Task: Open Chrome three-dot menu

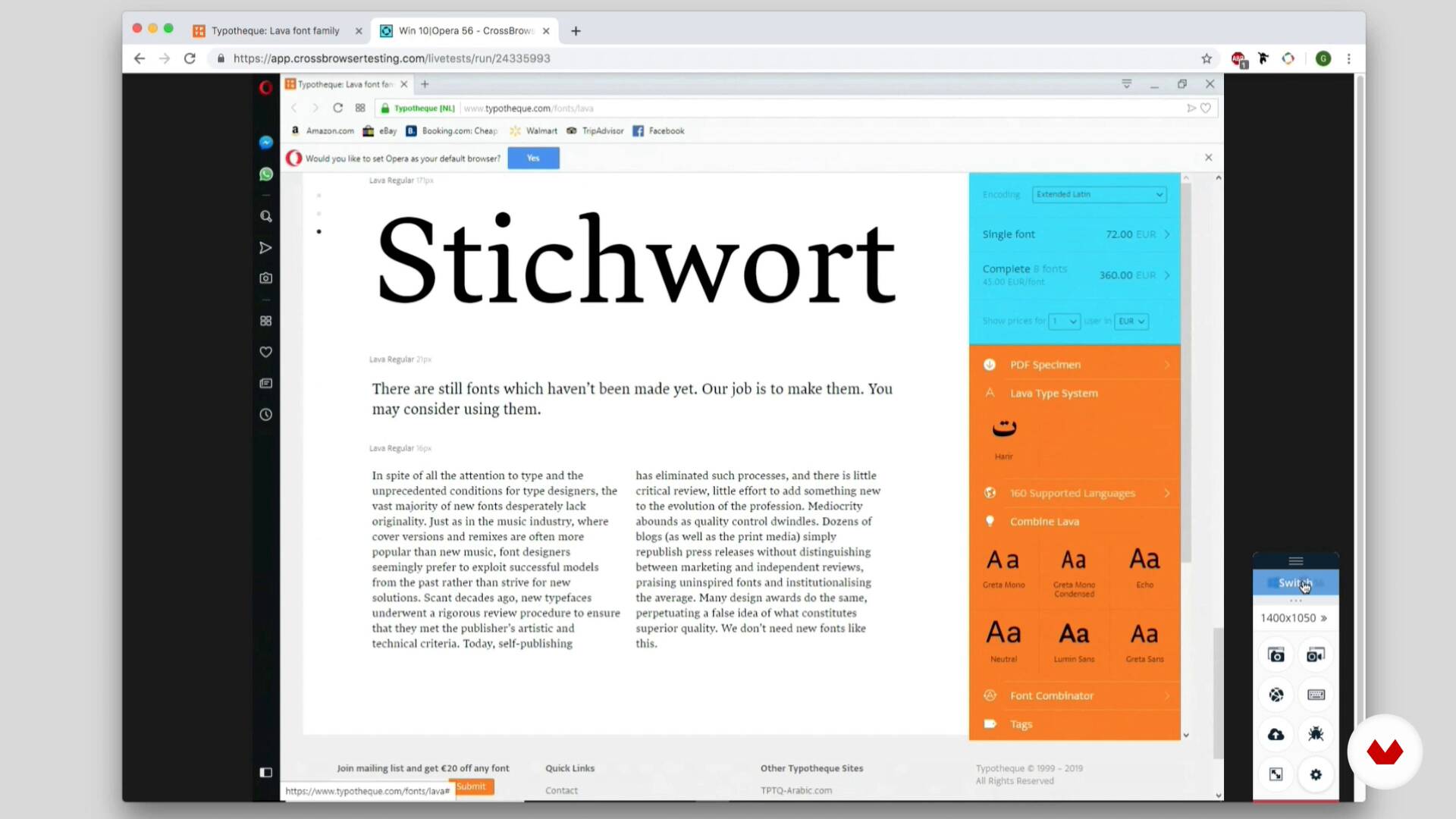Action: (1349, 58)
